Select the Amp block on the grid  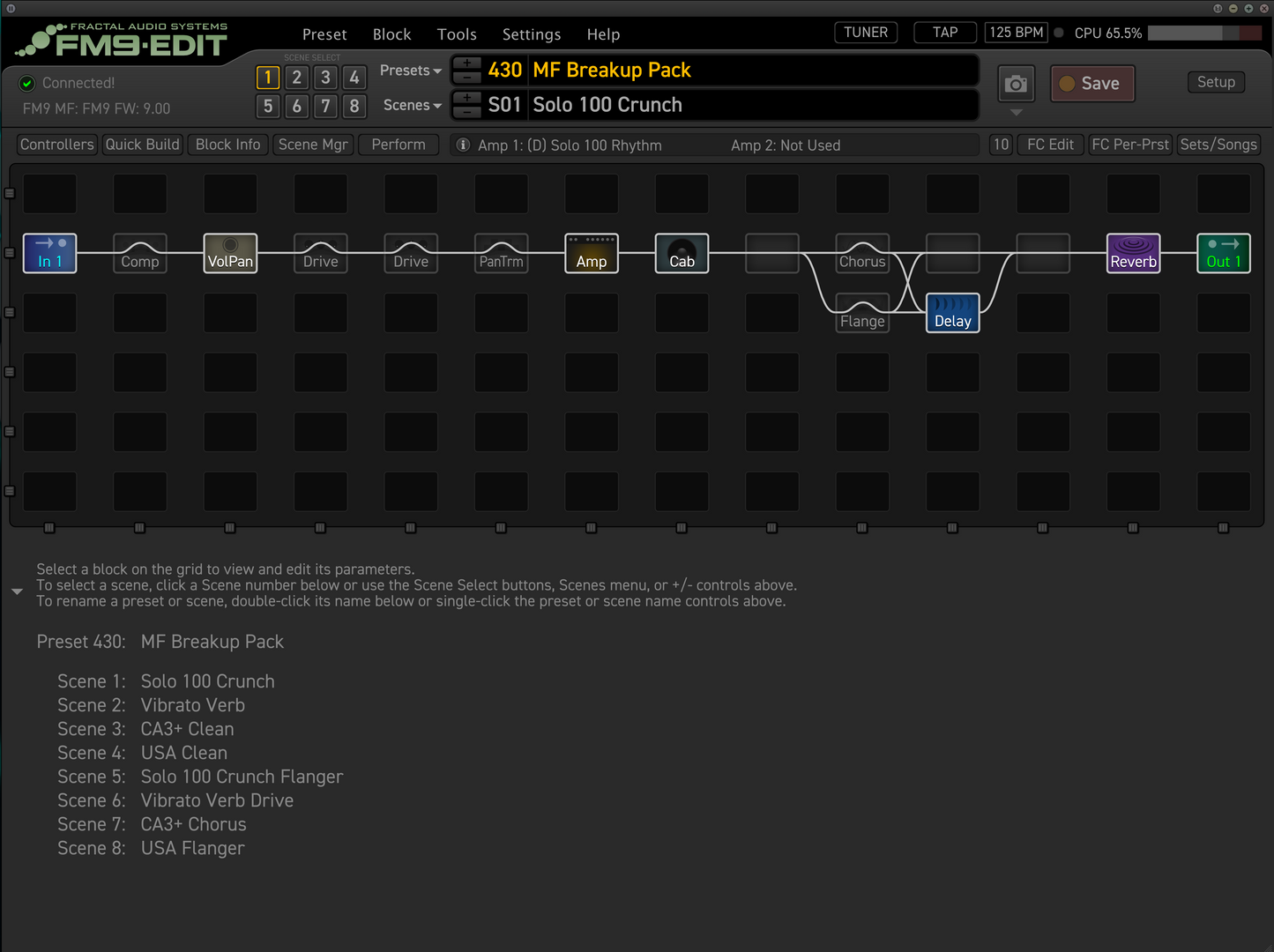(x=591, y=253)
